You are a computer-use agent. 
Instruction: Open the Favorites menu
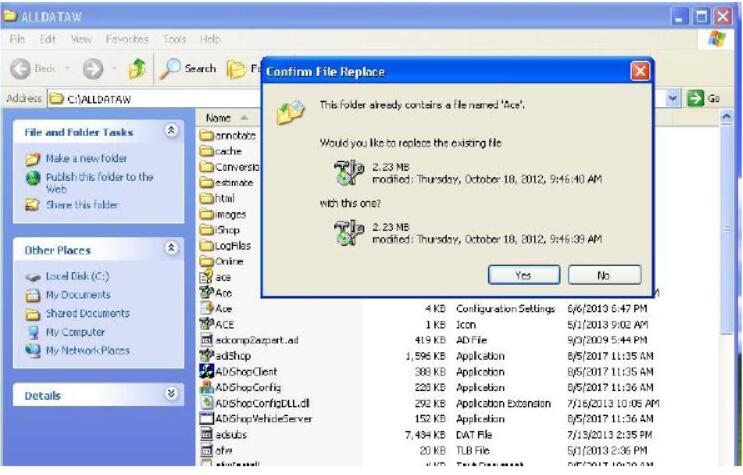tap(127, 39)
